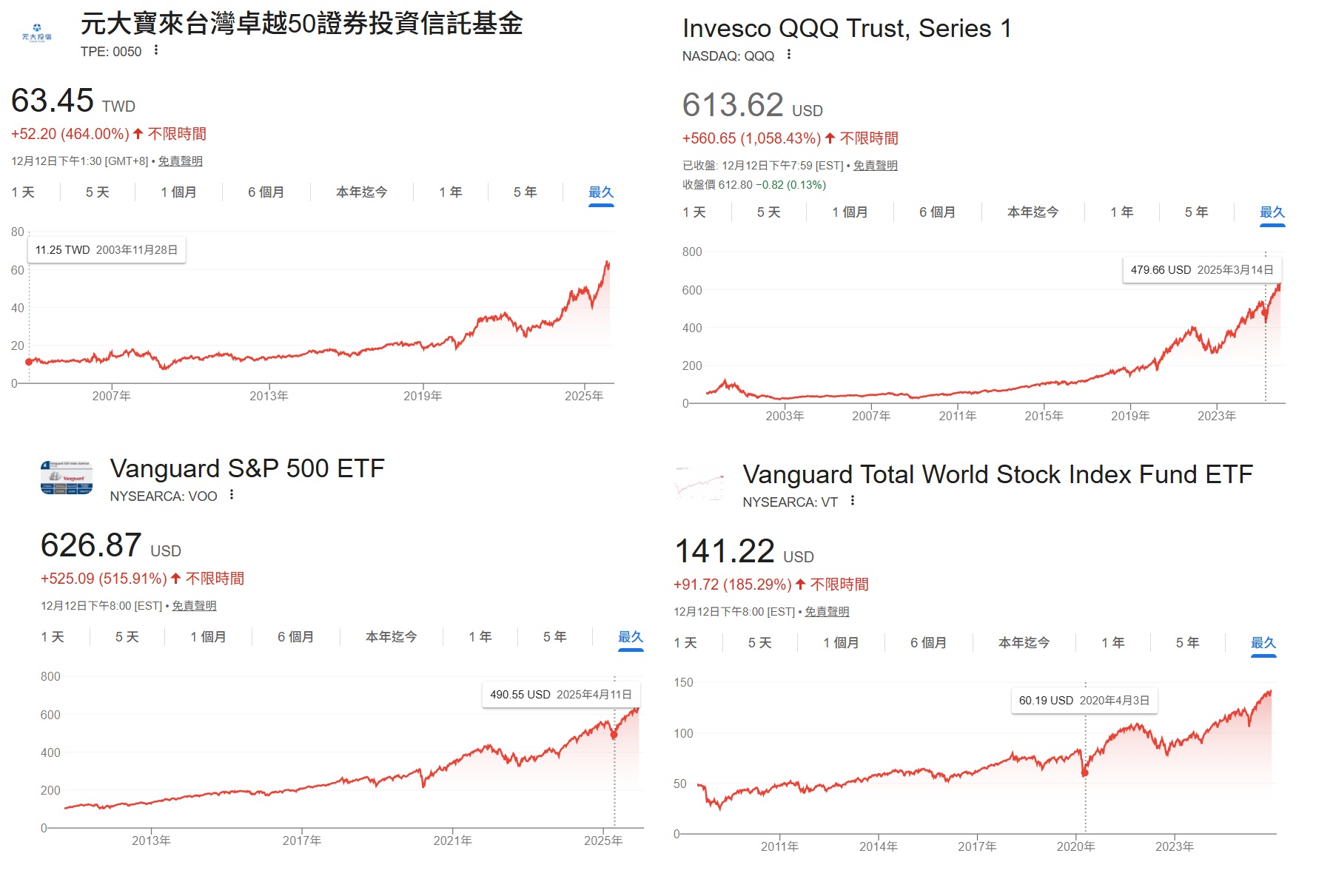Select 最久 range on the 0050 chart
Image resolution: width=1333 pixels, height=896 pixels.
pos(601,192)
